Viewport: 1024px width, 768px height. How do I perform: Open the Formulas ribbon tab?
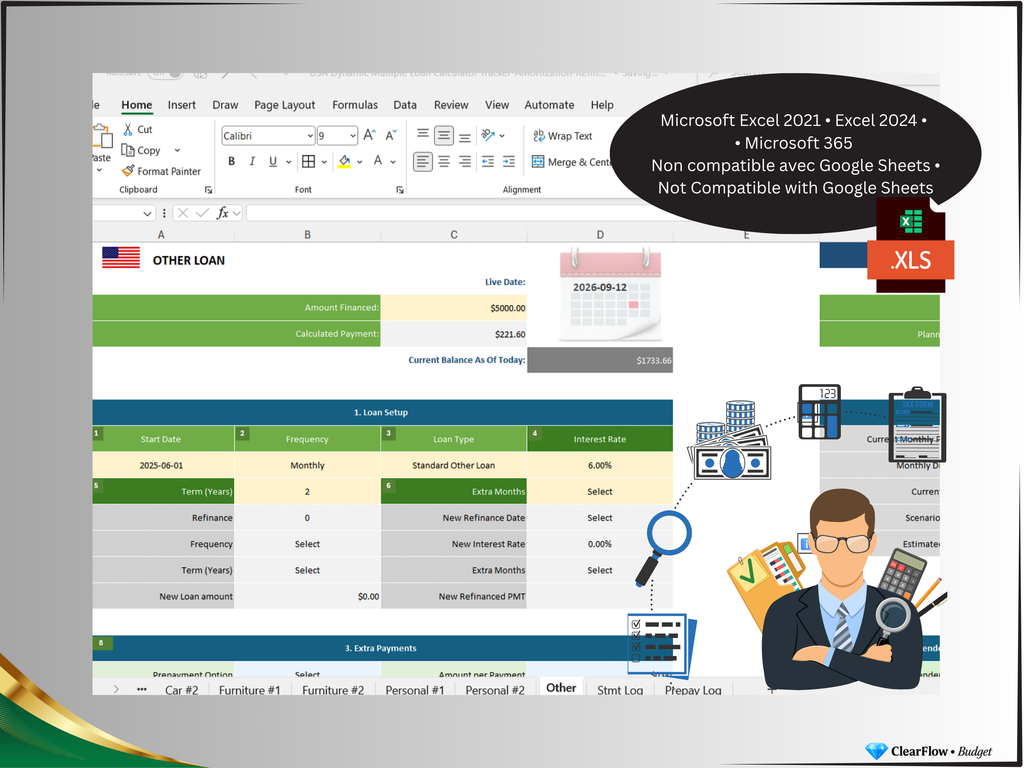[355, 105]
